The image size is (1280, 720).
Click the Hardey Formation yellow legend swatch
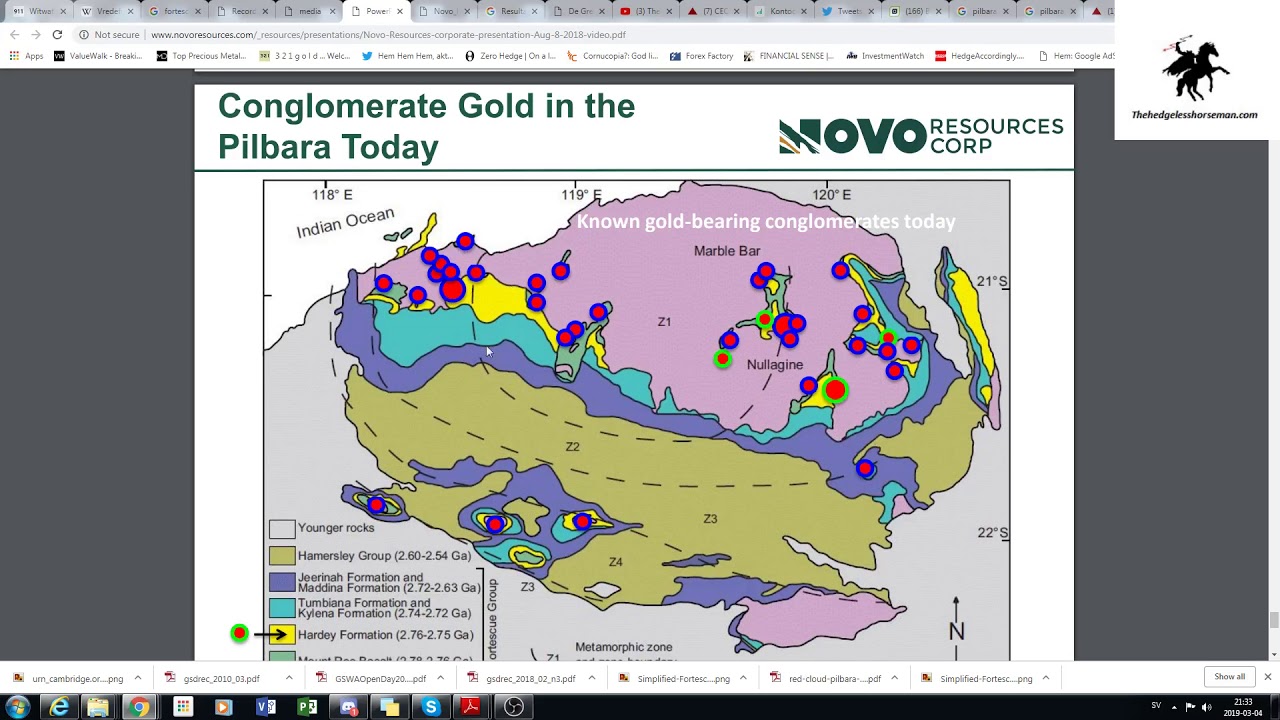[x=281, y=634]
